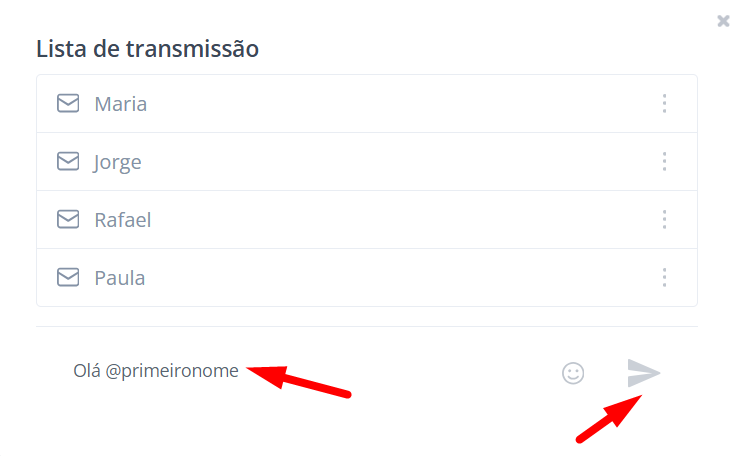The width and height of the screenshot is (743, 456).
Task: Expand the three-dot options menu for Jorge
Action: pos(664,161)
